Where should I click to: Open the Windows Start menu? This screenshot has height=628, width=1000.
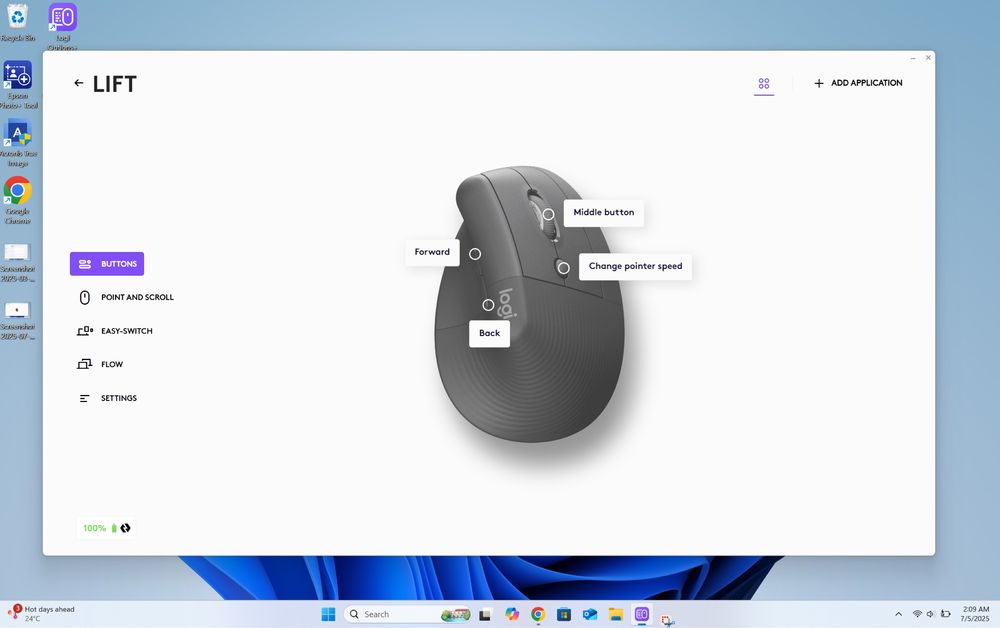click(328, 614)
